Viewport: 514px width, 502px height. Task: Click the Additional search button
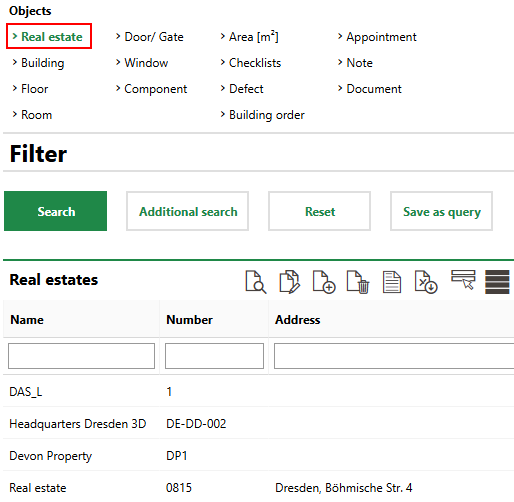(187, 211)
